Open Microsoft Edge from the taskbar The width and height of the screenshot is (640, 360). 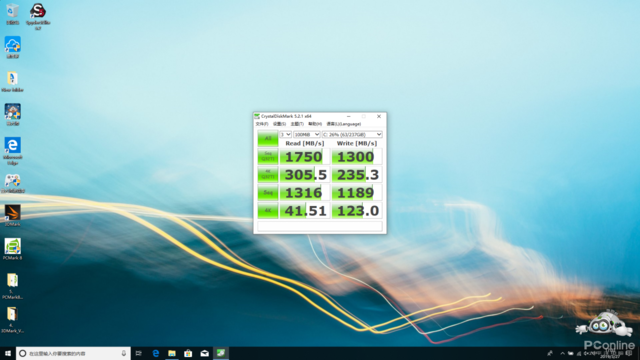[156, 353]
